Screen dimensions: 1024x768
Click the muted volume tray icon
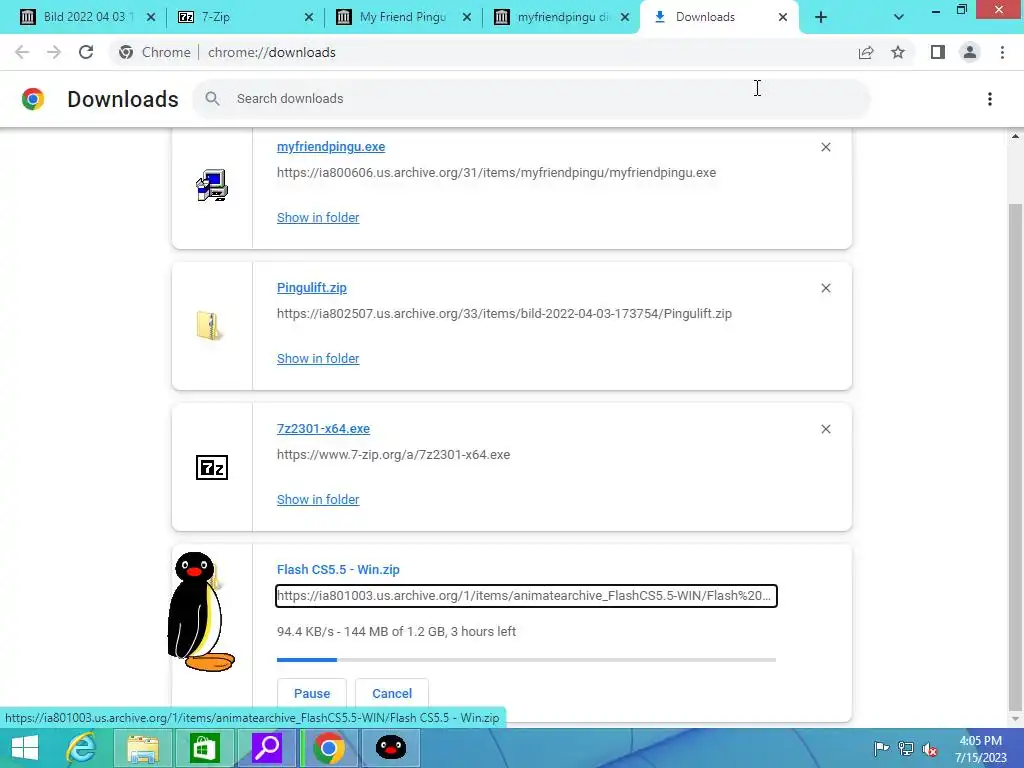click(930, 748)
